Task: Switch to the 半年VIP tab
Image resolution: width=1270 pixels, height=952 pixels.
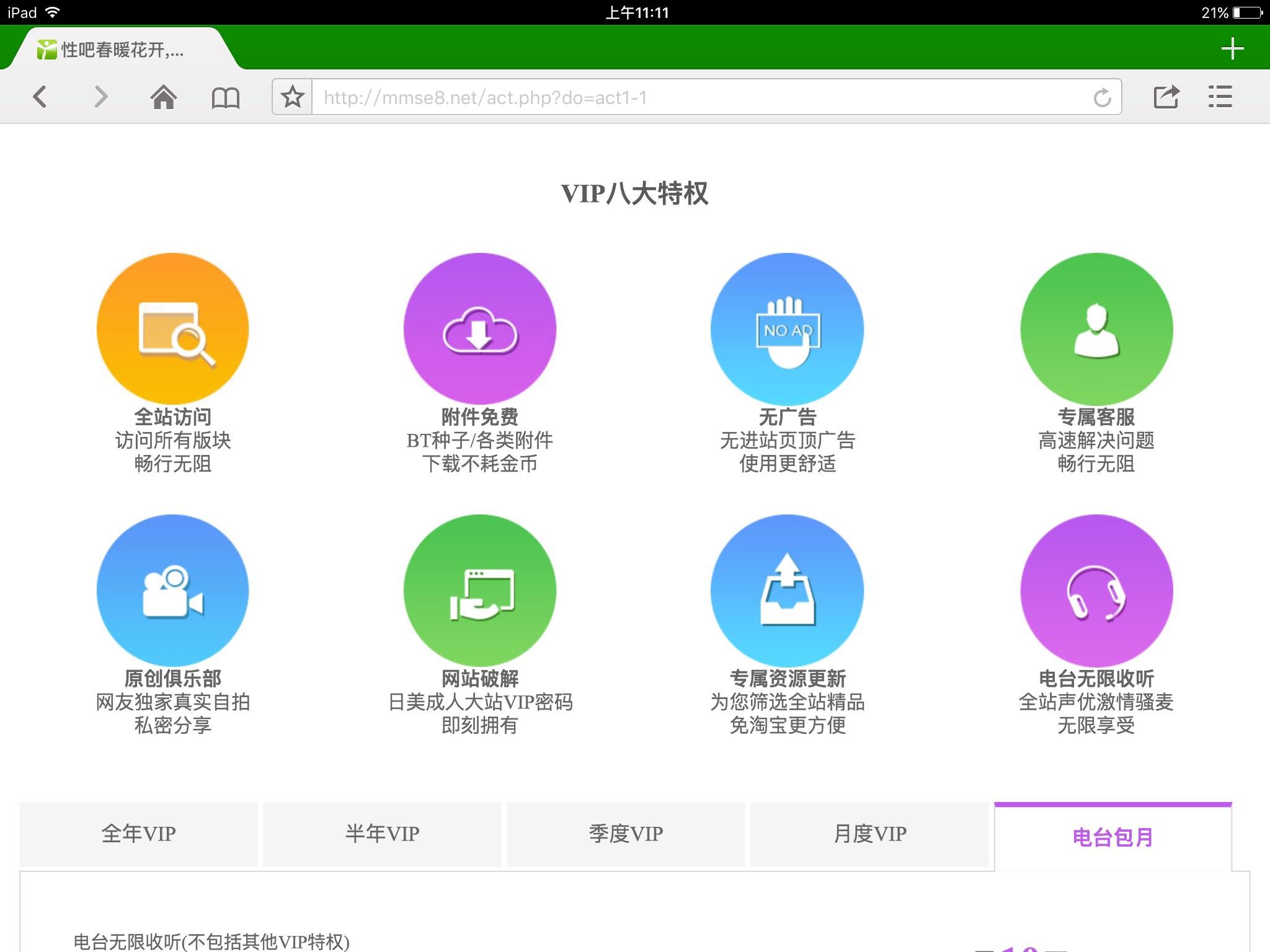Action: [382, 834]
